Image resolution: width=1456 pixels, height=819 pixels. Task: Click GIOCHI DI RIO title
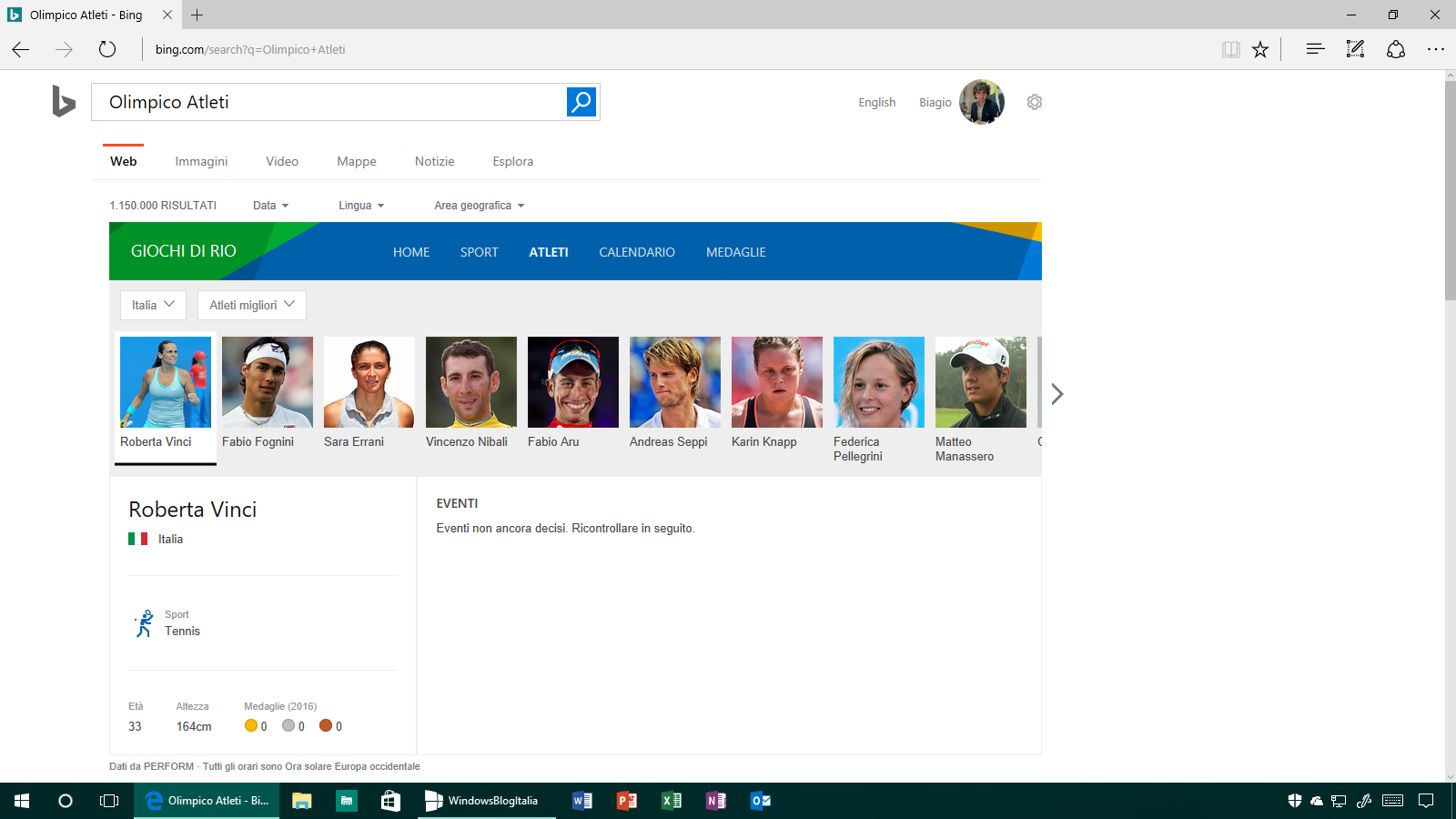(x=184, y=251)
